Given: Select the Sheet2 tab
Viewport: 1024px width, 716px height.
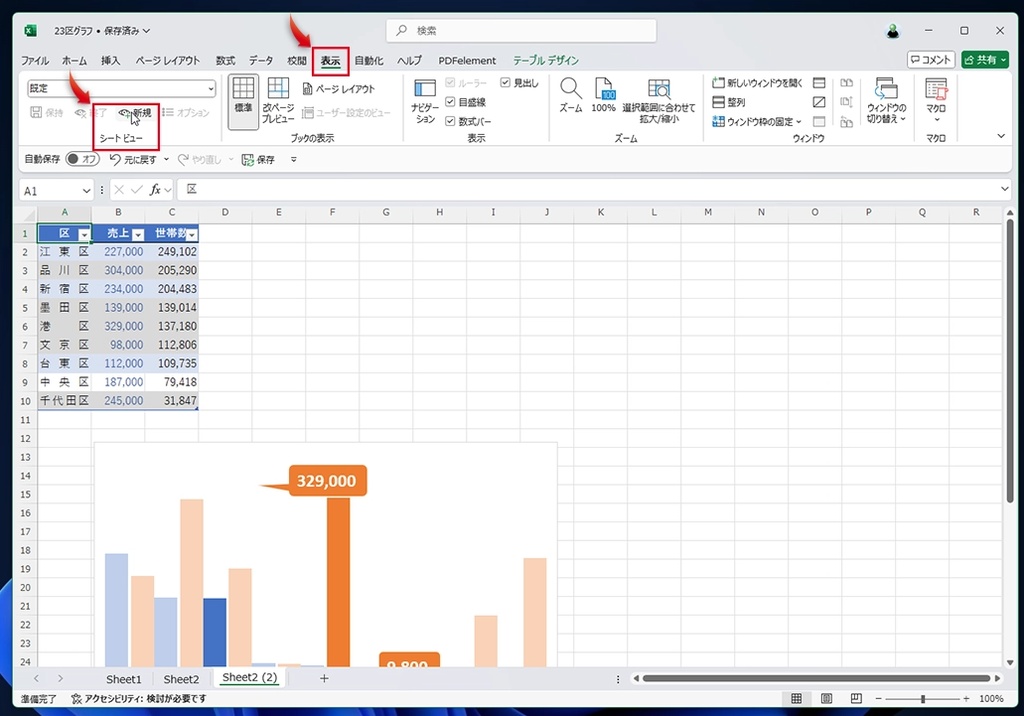Looking at the screenshot, I should point(181,679).
